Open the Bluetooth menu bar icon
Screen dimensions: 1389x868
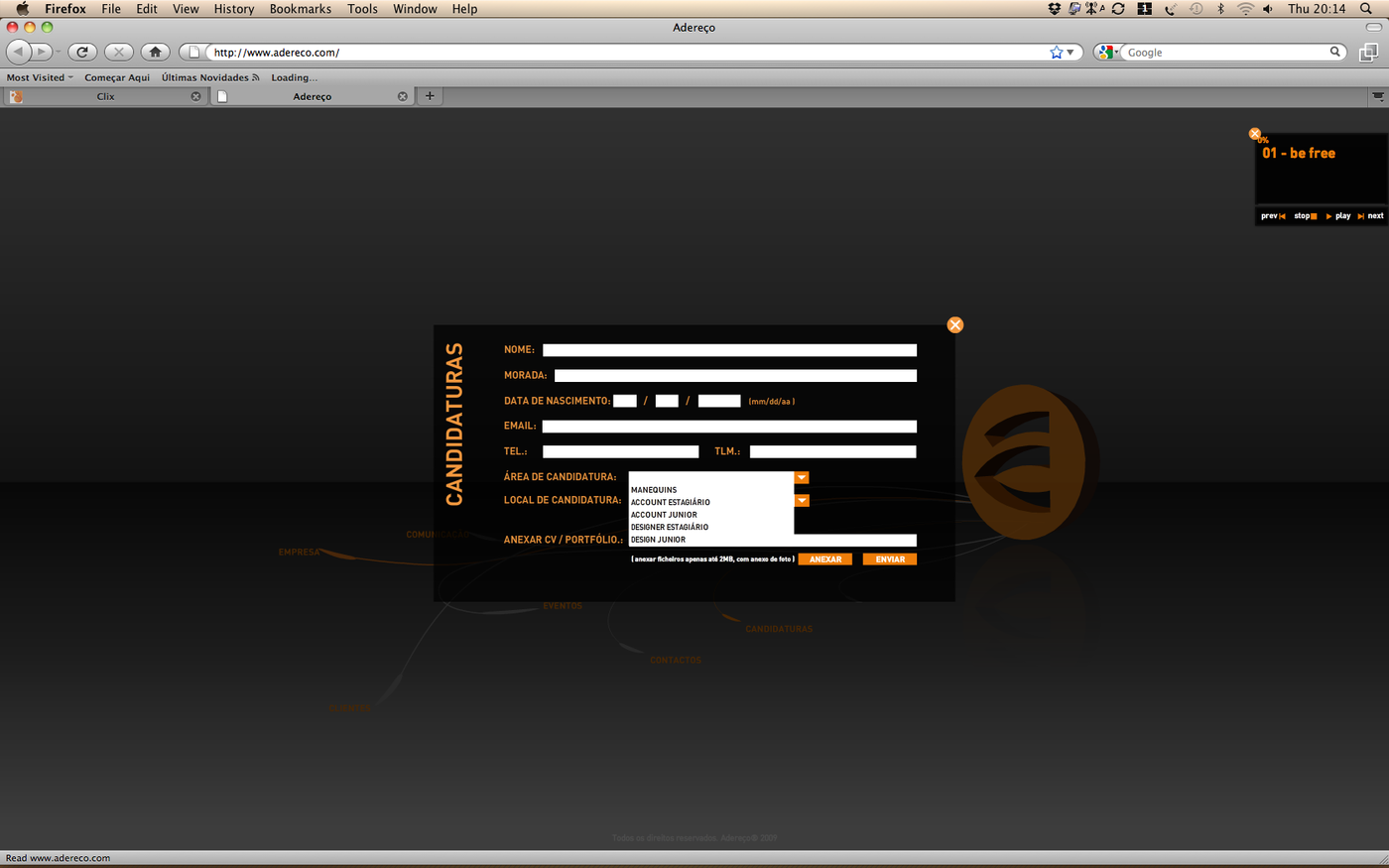[1221, 9]
